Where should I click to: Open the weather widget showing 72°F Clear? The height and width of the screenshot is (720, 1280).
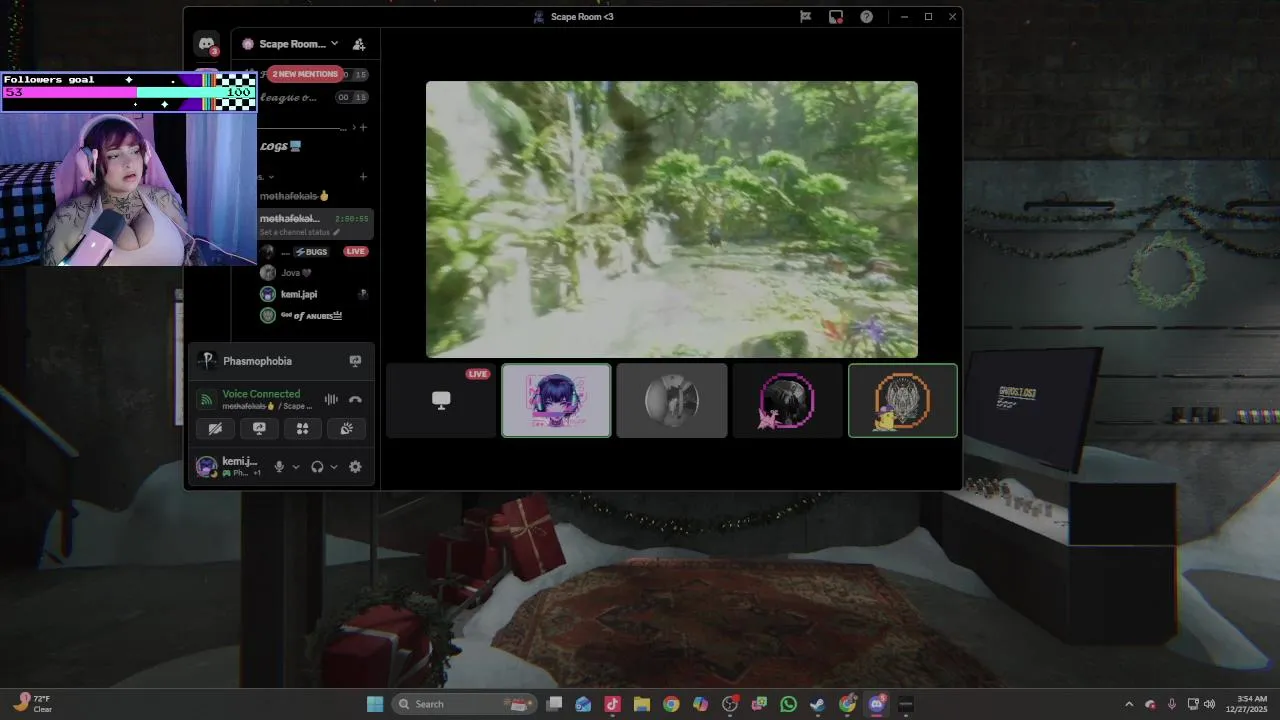click(x=33, y=704)
